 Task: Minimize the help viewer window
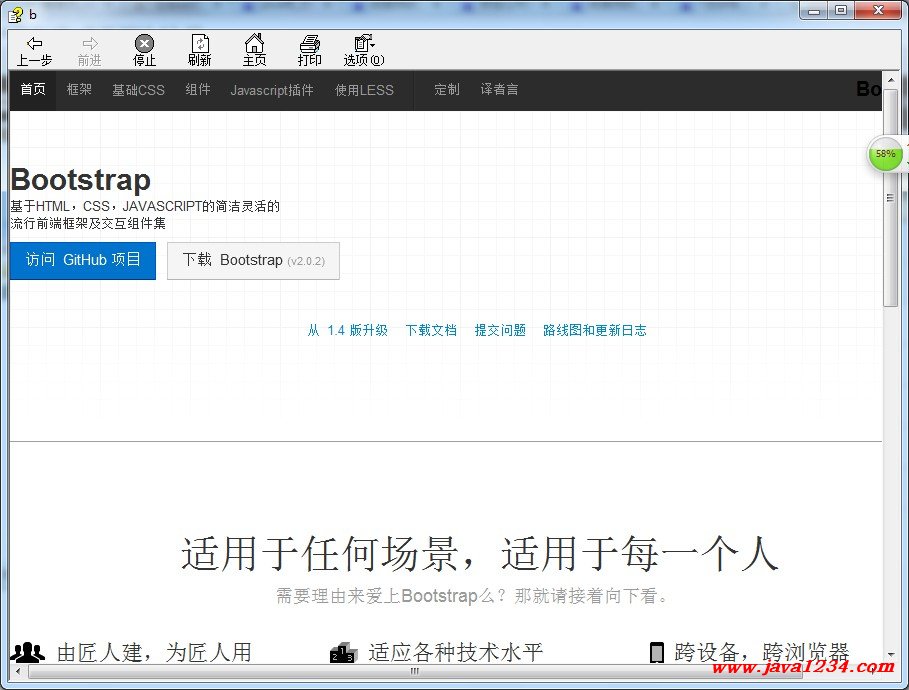(814, 11)
